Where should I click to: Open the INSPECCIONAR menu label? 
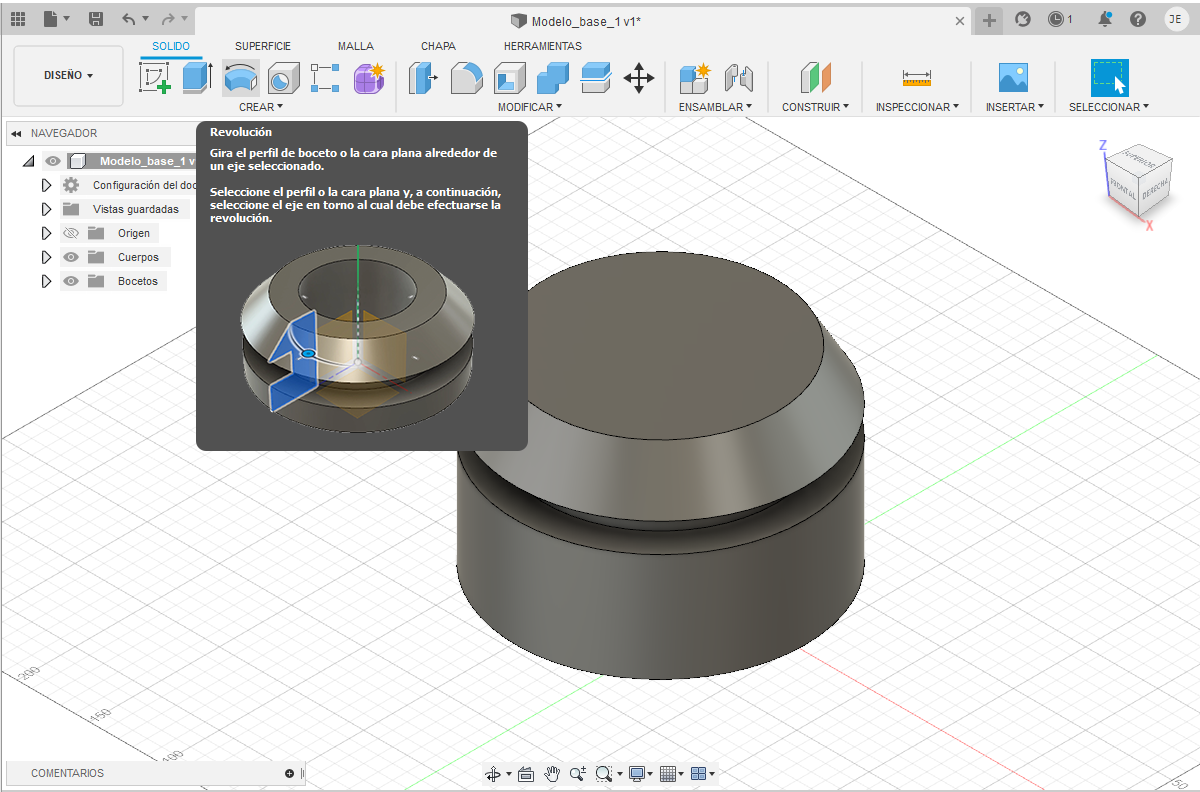click(916, 107)
